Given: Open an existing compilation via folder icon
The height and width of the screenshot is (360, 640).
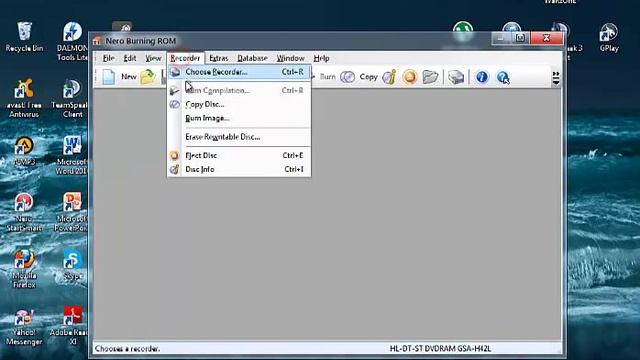Looking at the screenshot, I should [148, 77].
